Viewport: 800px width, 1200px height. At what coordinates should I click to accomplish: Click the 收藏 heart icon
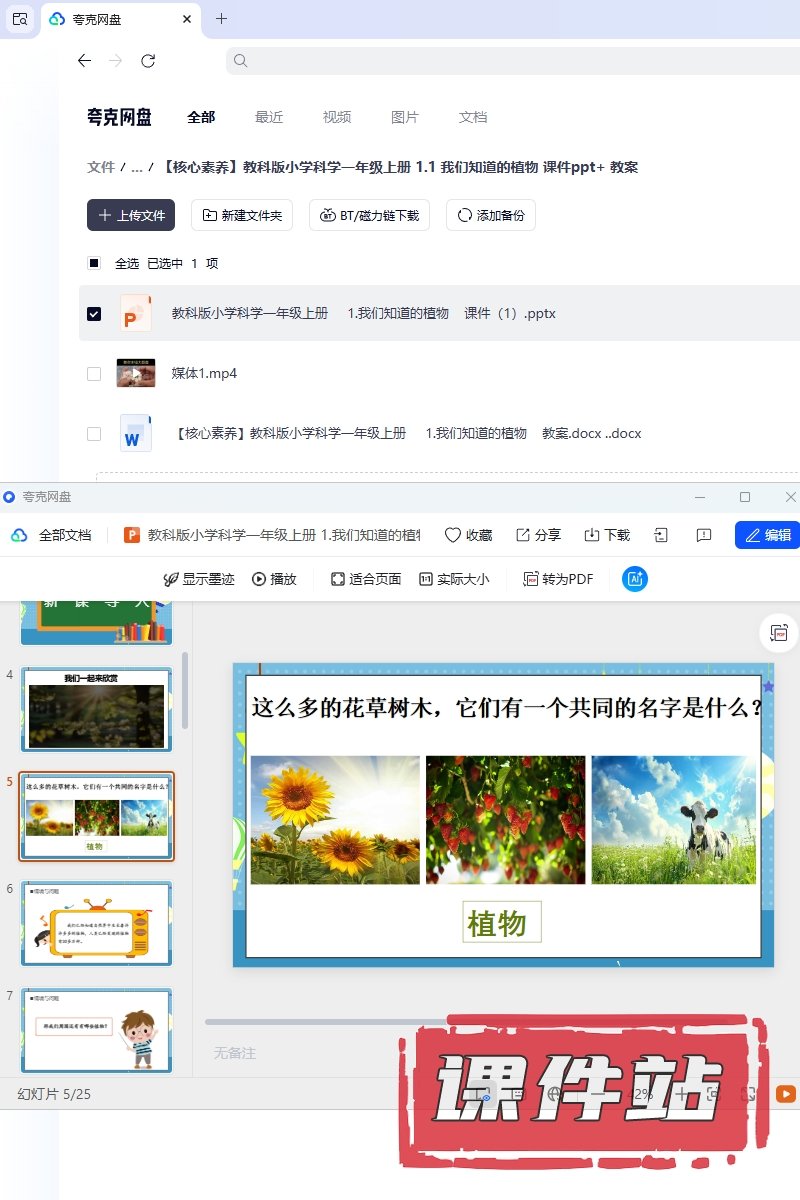(468, 535)
